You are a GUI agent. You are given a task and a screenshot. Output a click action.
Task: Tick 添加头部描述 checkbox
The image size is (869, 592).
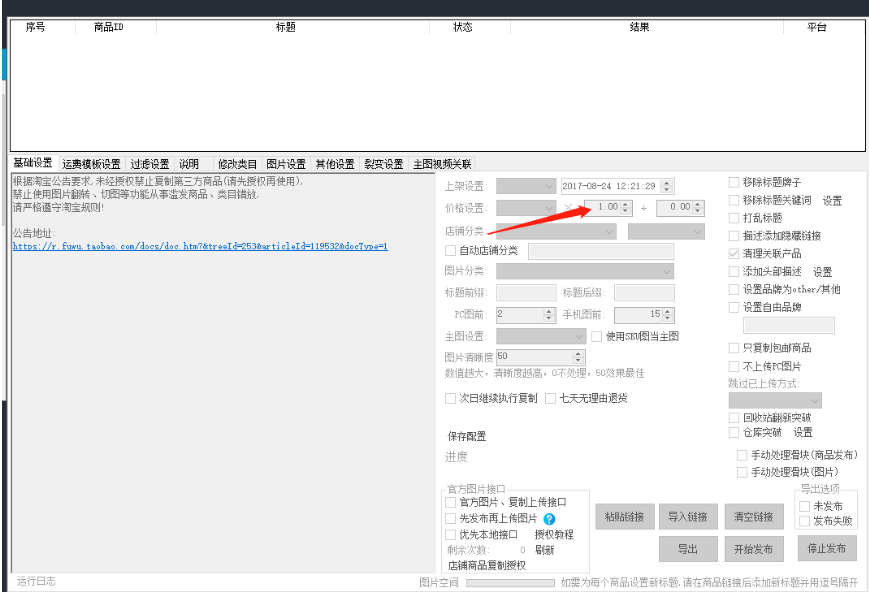tap(734, 272)
